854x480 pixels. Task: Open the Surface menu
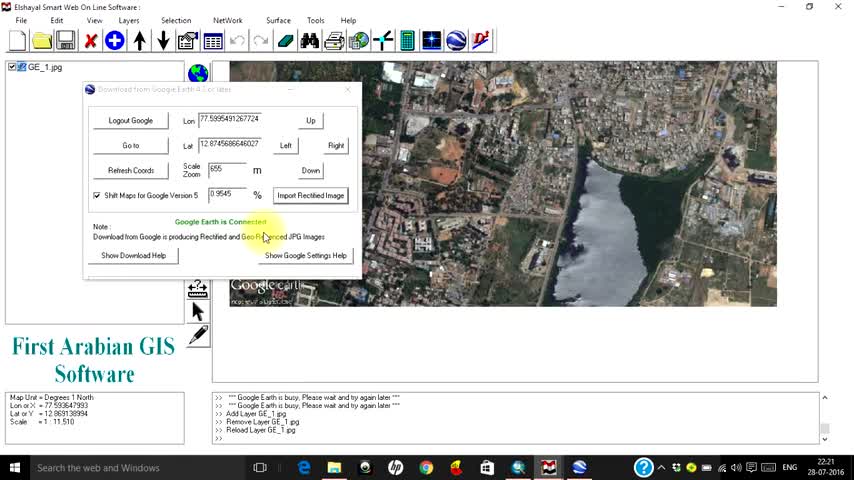click(278, 20)
